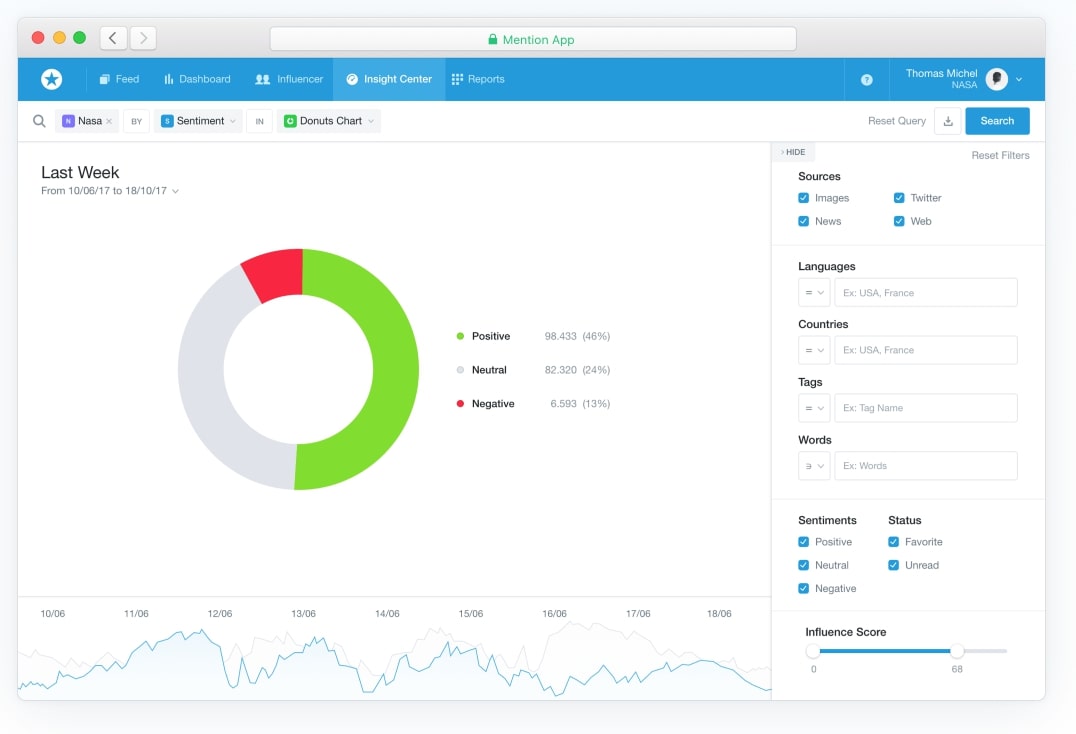
Task: Open the Sentiment dropdown
Action: (198, 121)
